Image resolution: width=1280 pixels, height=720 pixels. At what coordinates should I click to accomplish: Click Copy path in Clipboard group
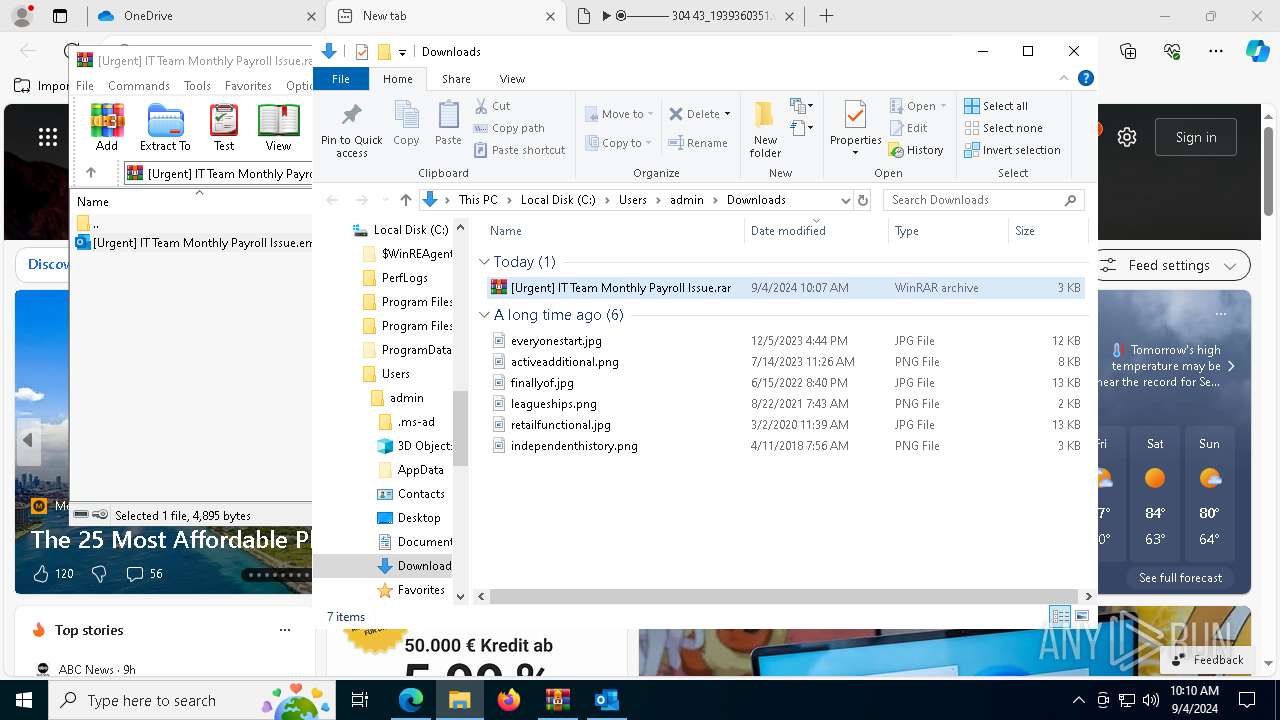pos(509,128)
